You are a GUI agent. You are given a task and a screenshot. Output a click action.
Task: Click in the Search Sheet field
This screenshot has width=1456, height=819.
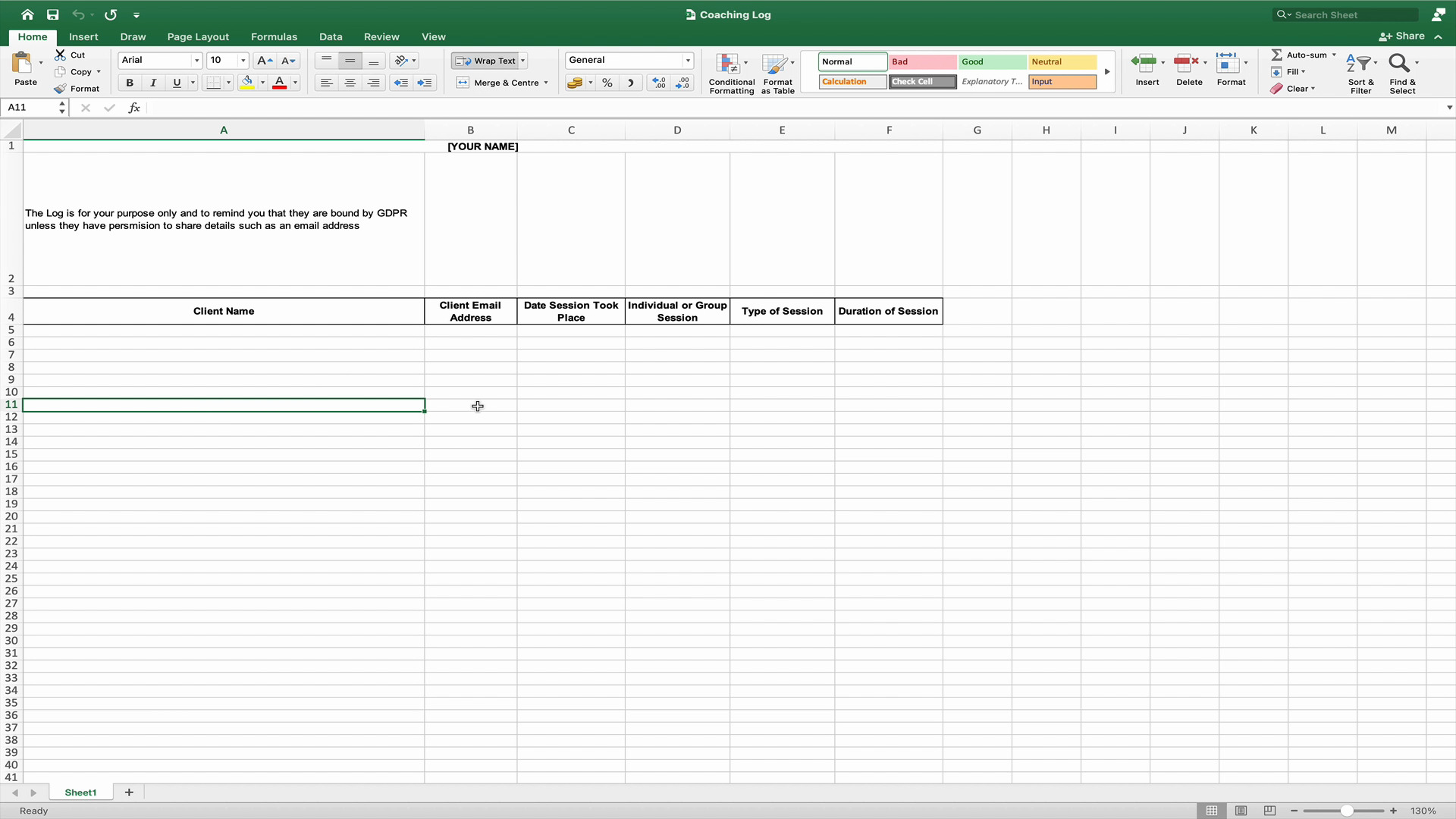[x=1345, y=14]
